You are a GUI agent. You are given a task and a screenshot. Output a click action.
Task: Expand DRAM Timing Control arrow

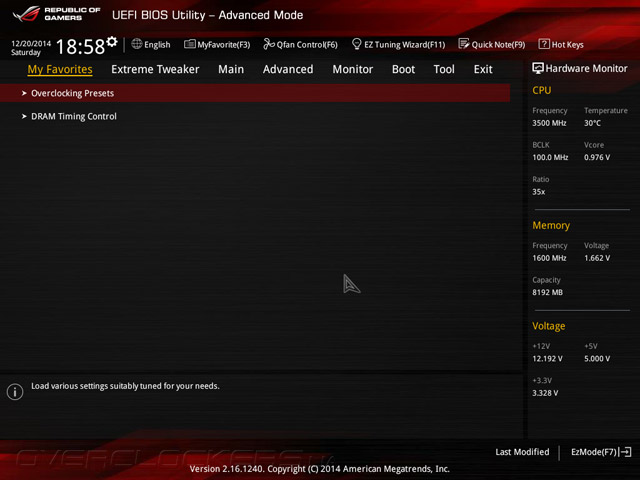pos(24,116)
